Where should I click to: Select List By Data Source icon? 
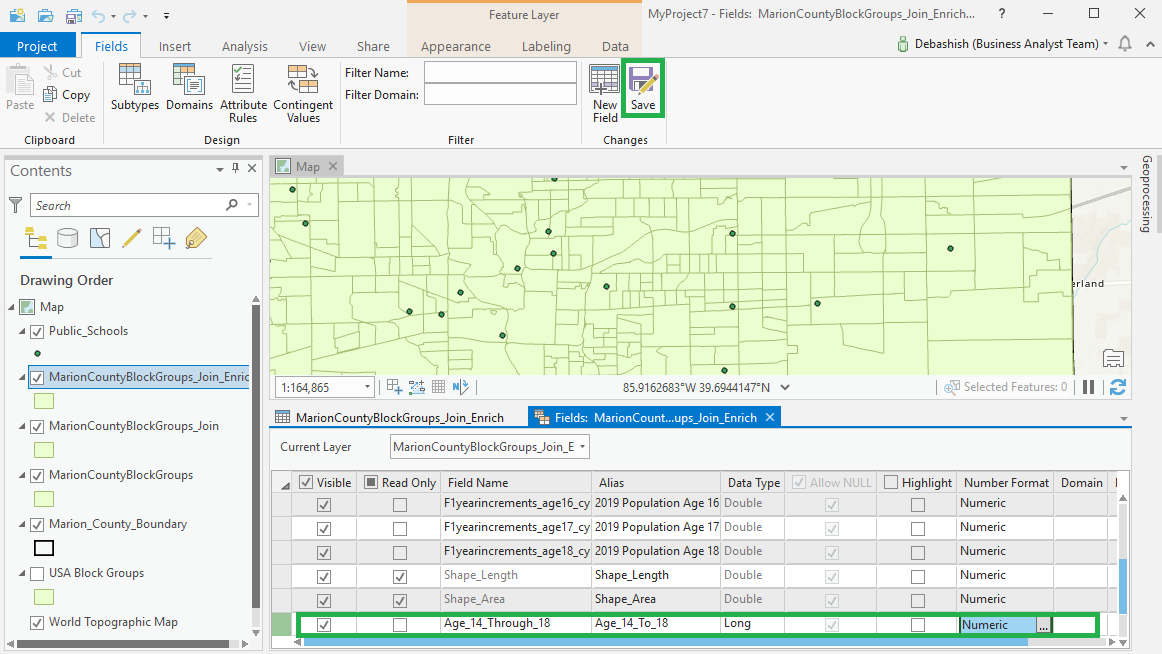[x=67, y=238]
